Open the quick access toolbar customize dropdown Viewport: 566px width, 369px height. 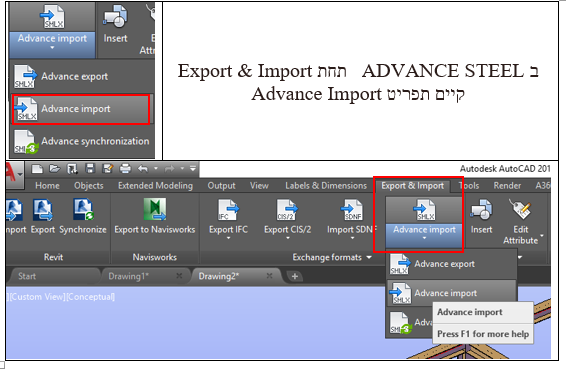pos(193,168)
